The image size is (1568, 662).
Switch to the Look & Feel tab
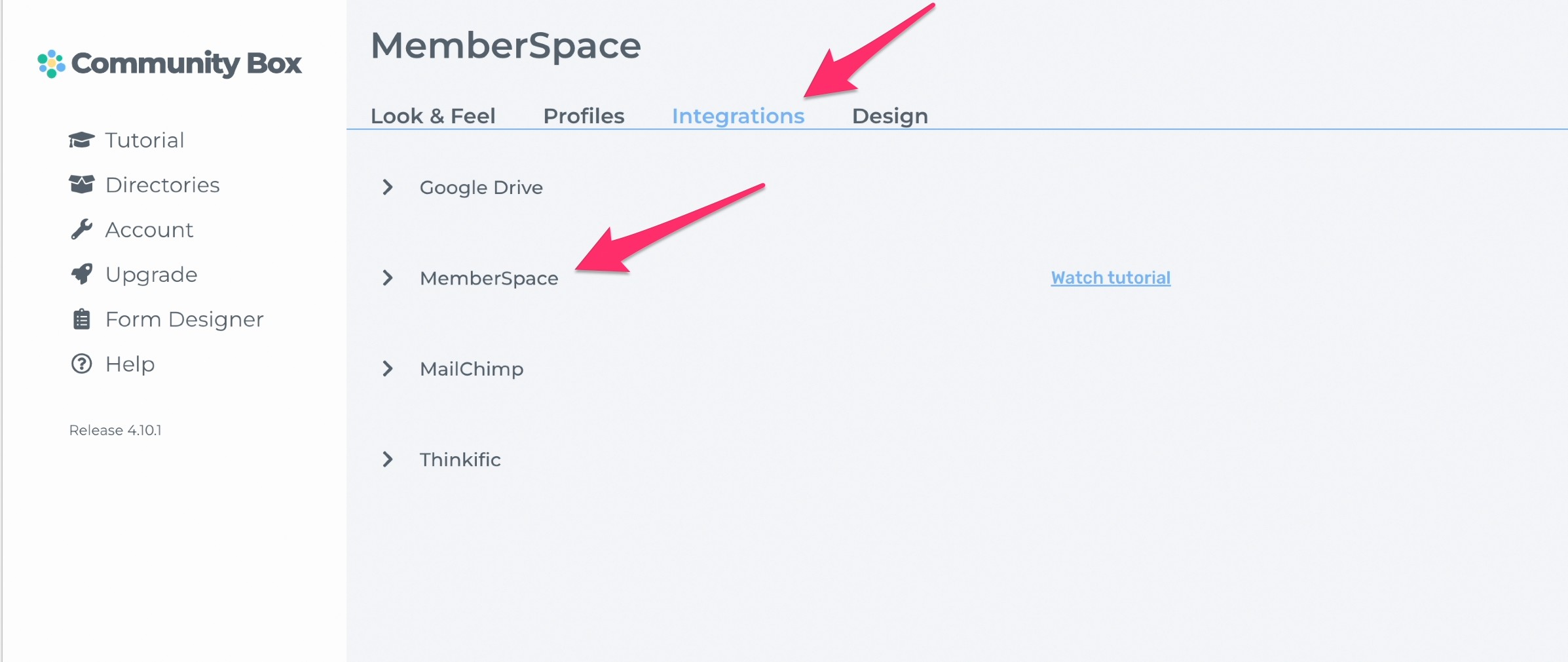[433, 115]
